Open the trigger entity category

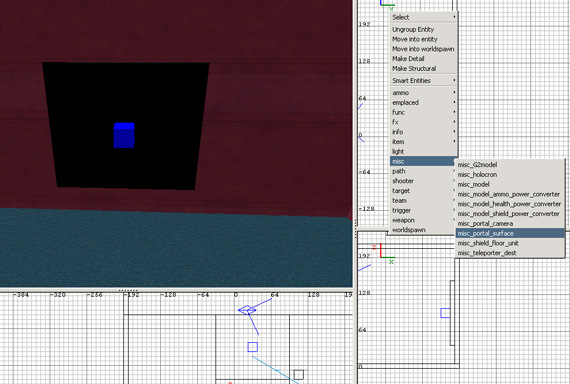(422, 211)
